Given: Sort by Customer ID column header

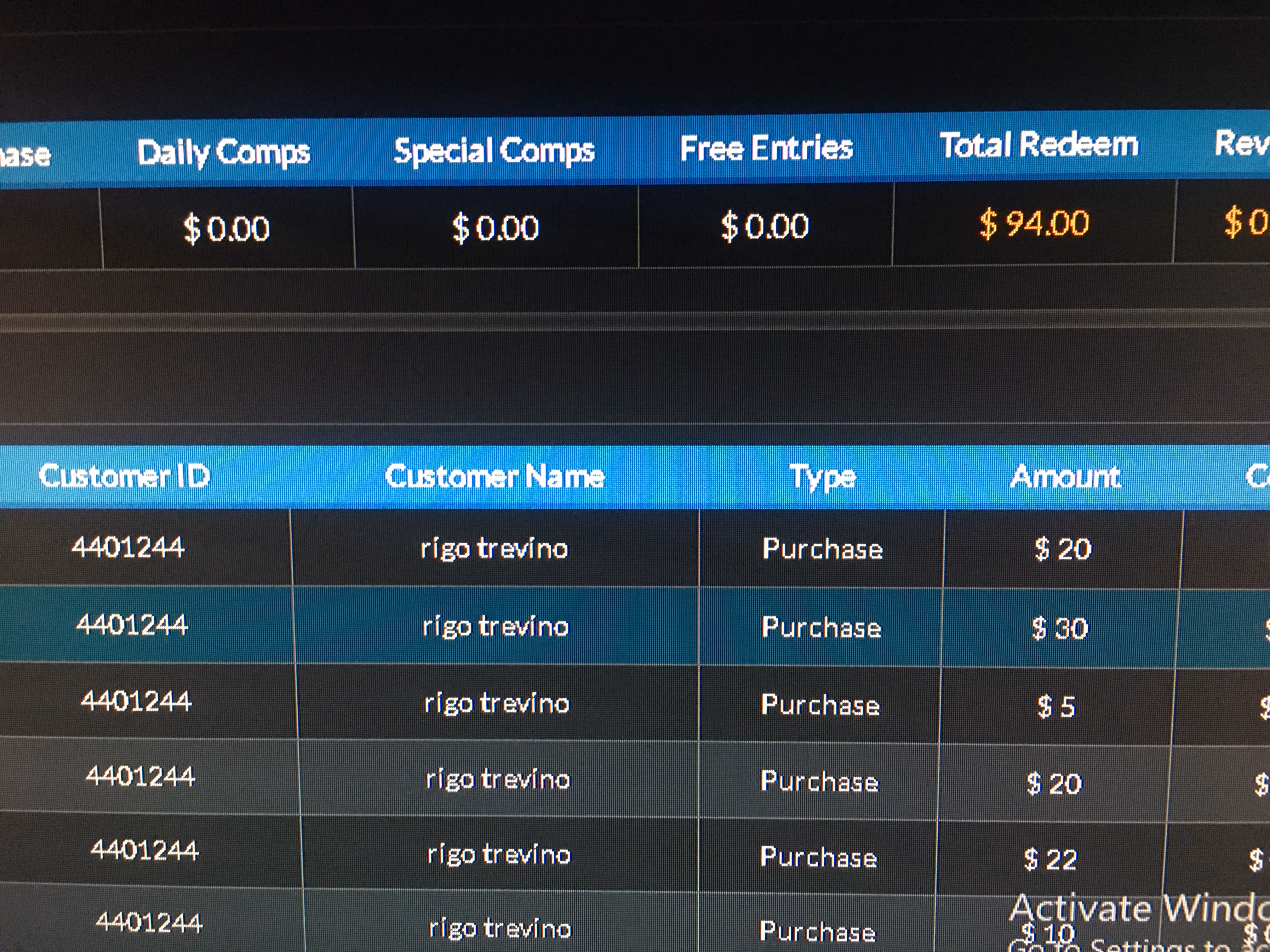Looking at the screenshot, I should (124, 476).
